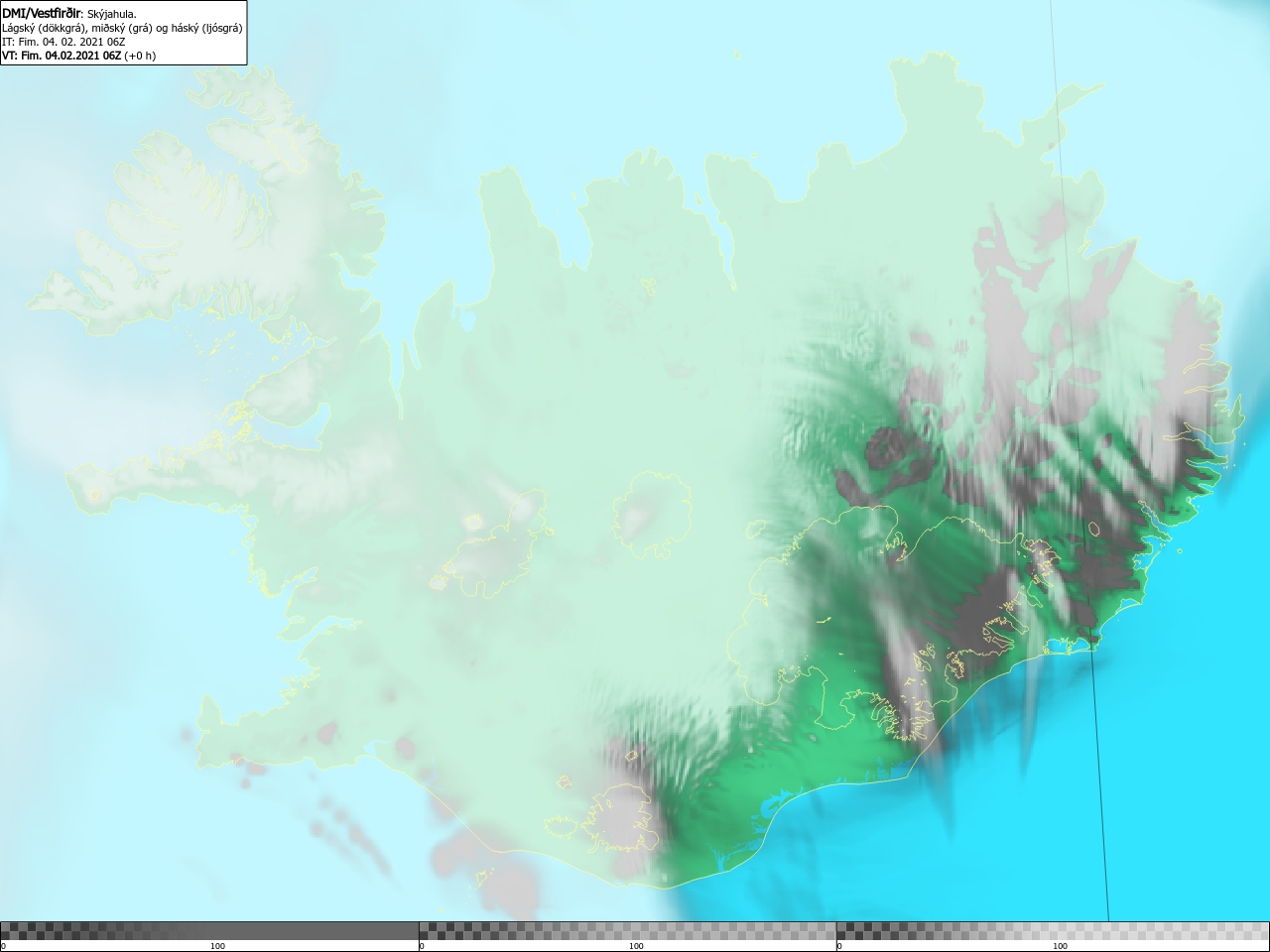Click the dark gray low-cloud color scale bar
The width and height of the screenshot is (1270, 952).
tap(209, 931)
